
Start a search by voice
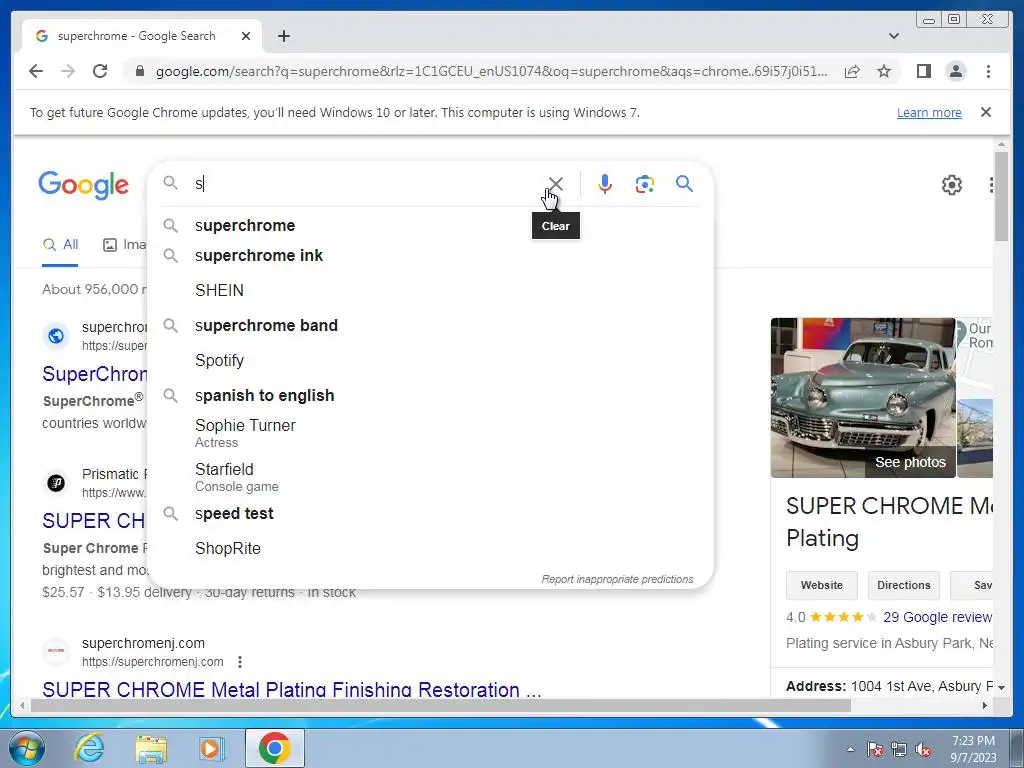(x=605, y=184)
